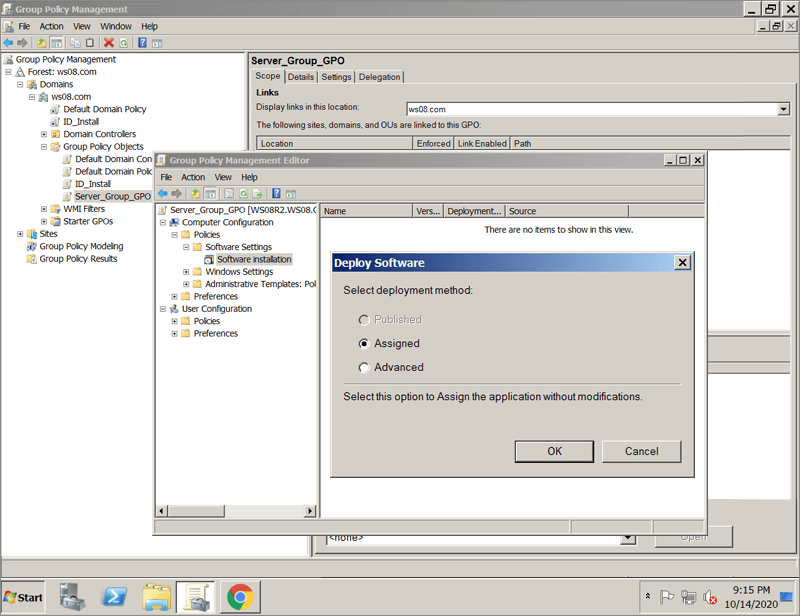Screen dimensions: 800x616
Task: Click Refresh icon in Editor toolbar
Action: pos(243,193)
